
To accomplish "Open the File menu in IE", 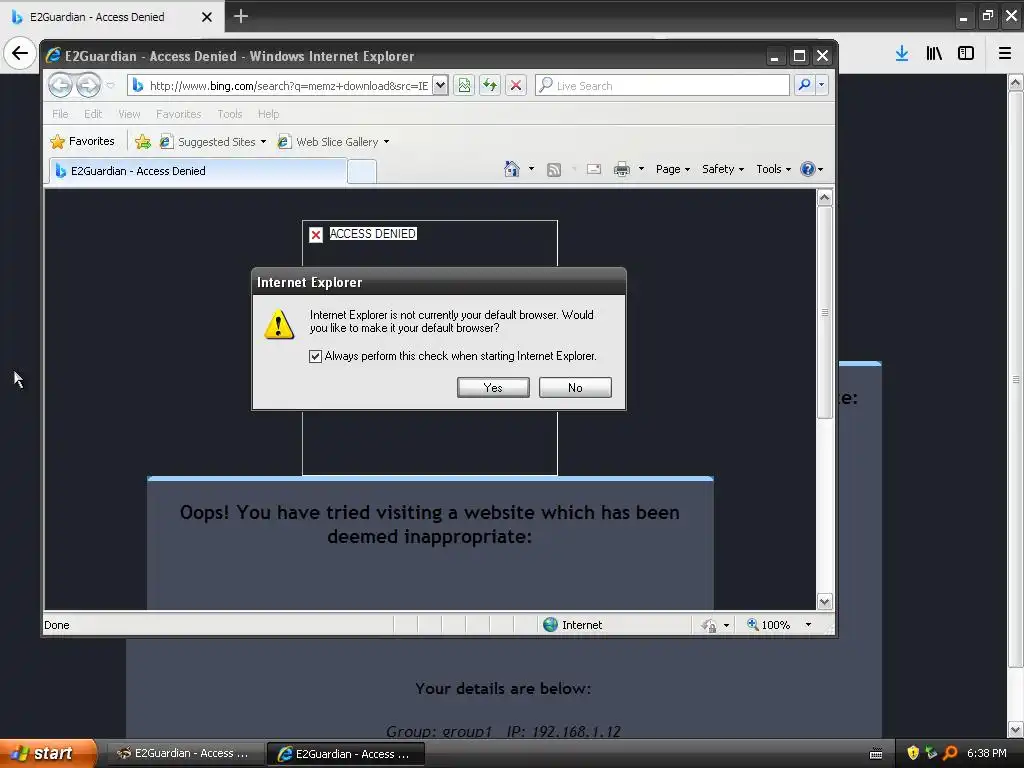I will pos(60,114).
